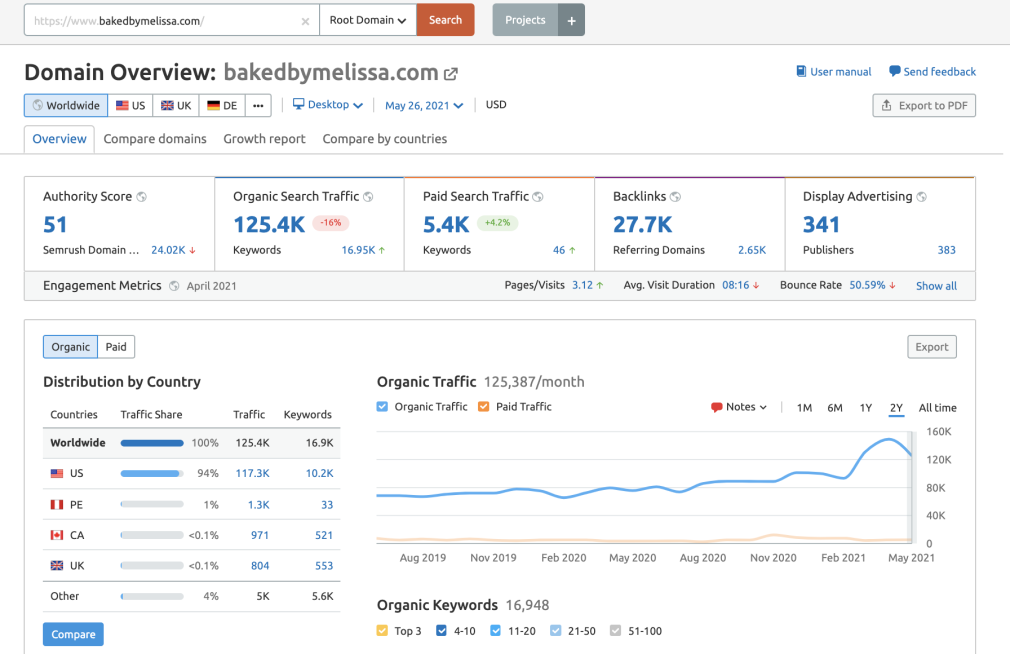The width and height of the screenshot is (1010, 654).
Task: Set chart range to 6M
Action: (835, 408)
